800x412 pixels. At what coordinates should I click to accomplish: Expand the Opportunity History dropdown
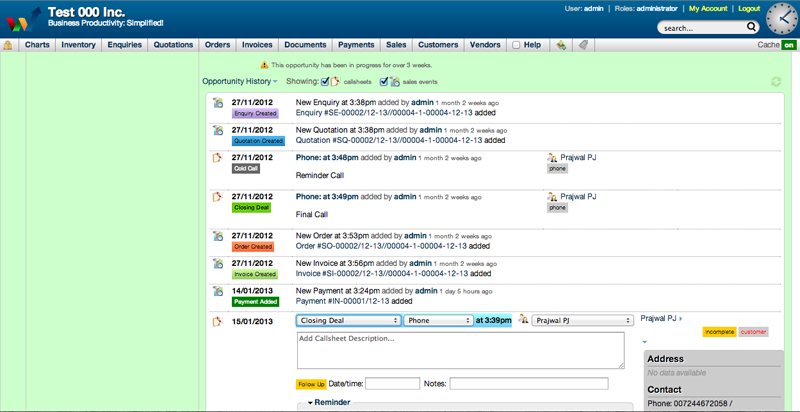tap(239, 81)
